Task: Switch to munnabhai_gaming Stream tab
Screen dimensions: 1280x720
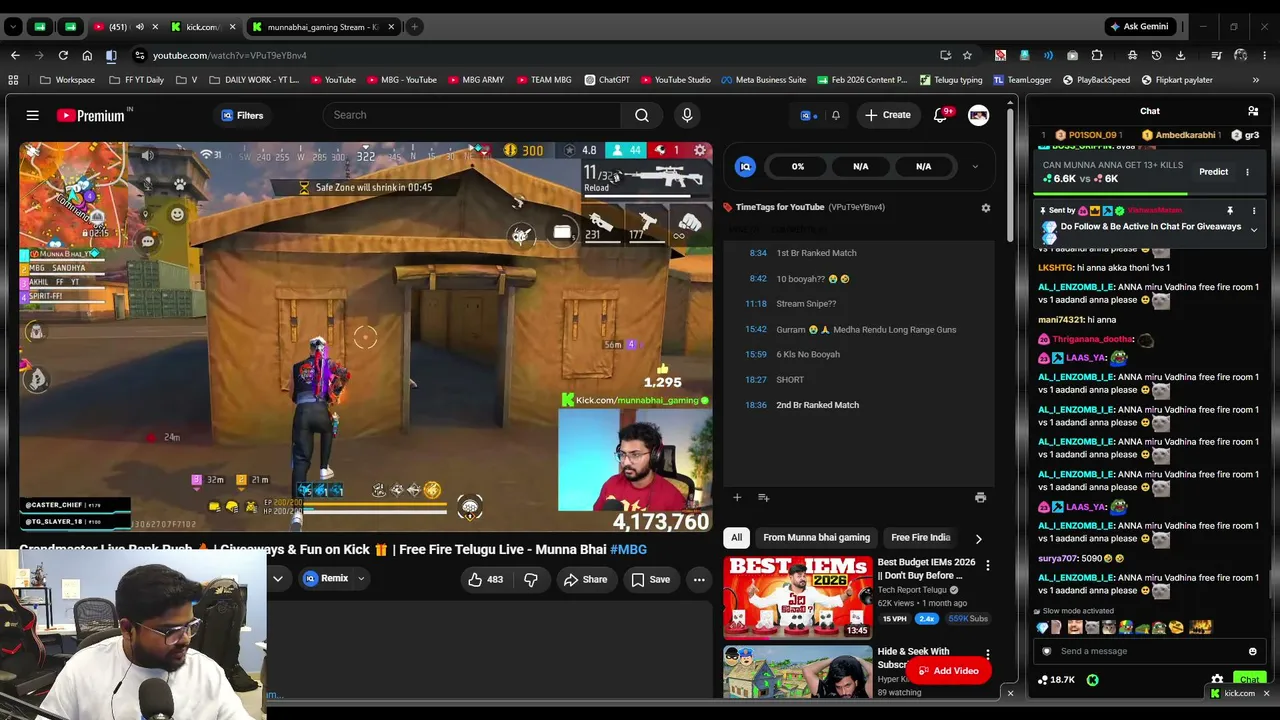Action: click(x=323, y=27)
